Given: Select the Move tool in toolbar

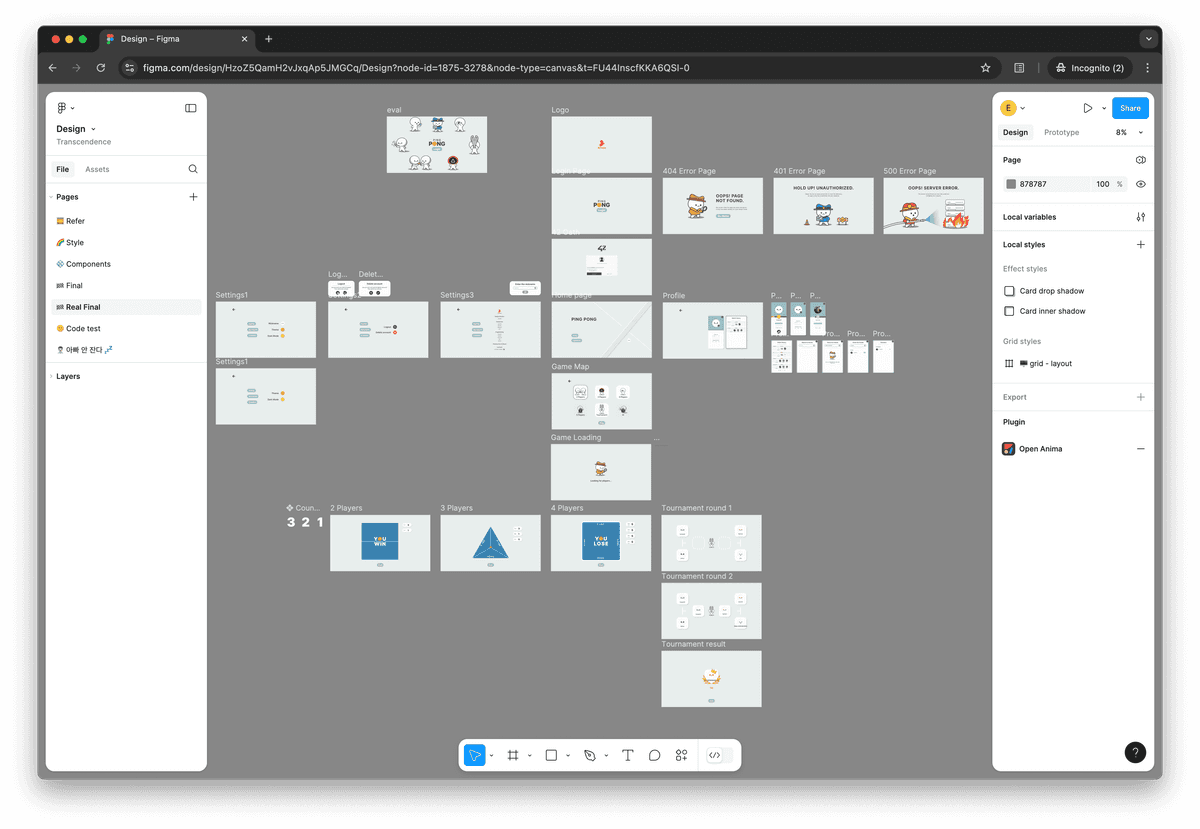Looking at the screenshot, I should coord(475,755).
